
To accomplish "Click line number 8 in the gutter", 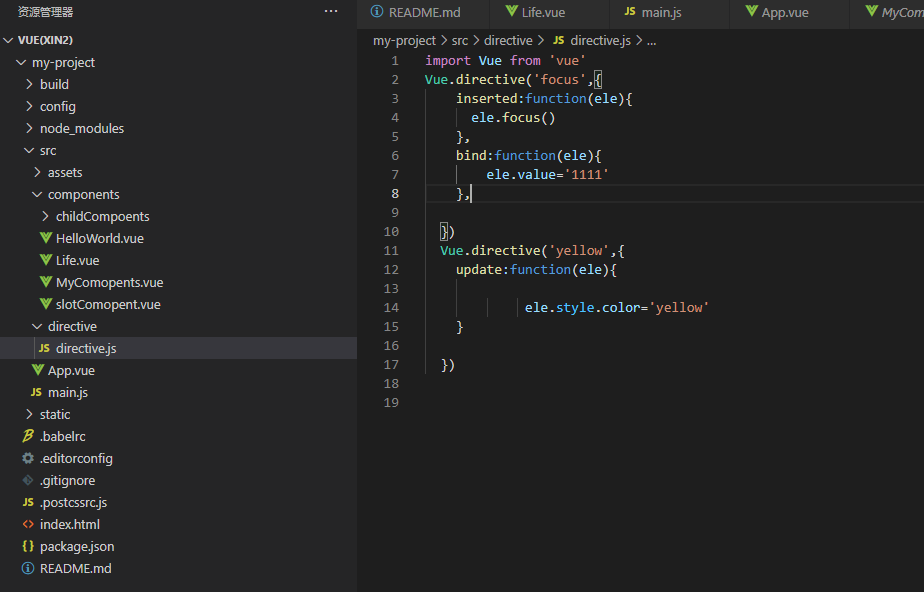I will click(395, 194).
